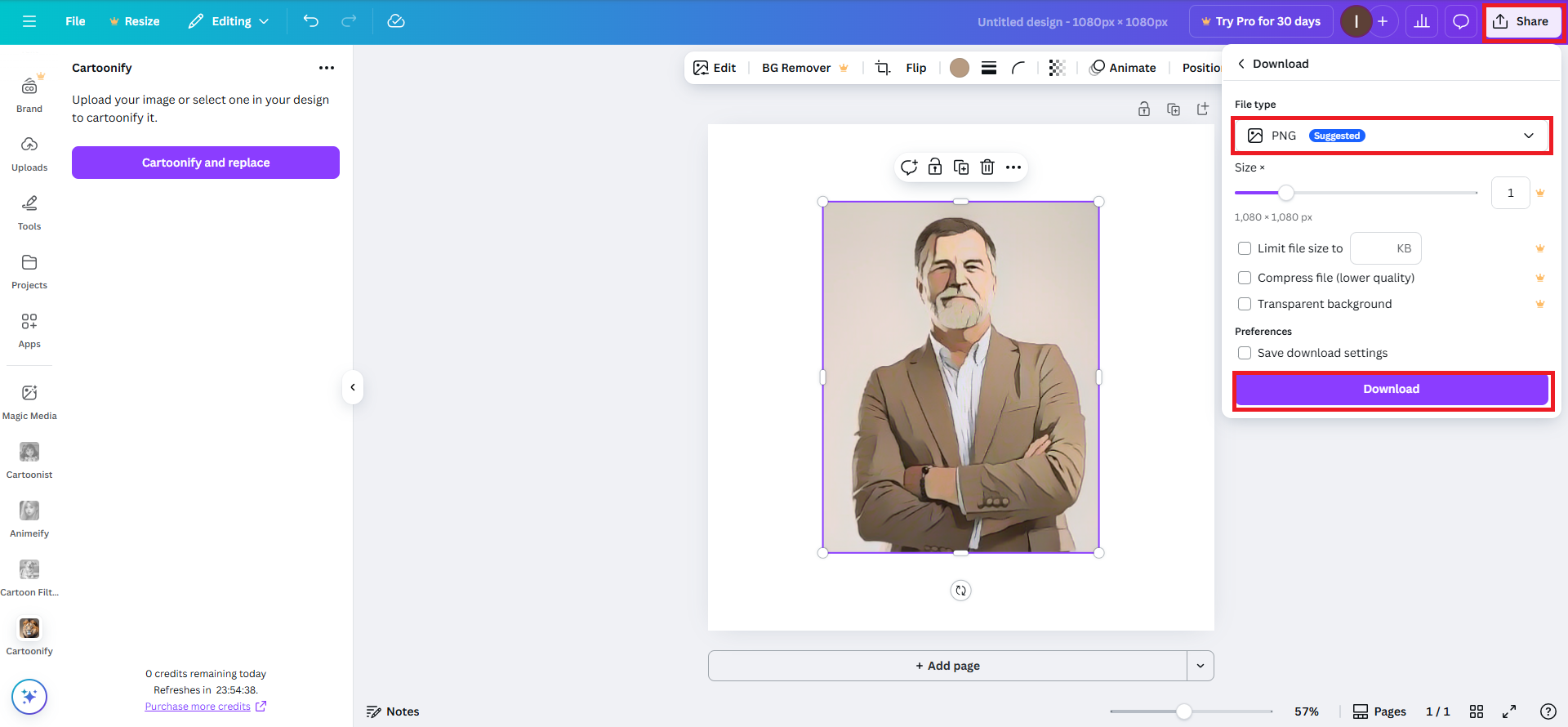Image resolution: width=1568 pixels, height=727 pixels.
Task: Click the rotate handle below the image
Action: tap(961, 591)
